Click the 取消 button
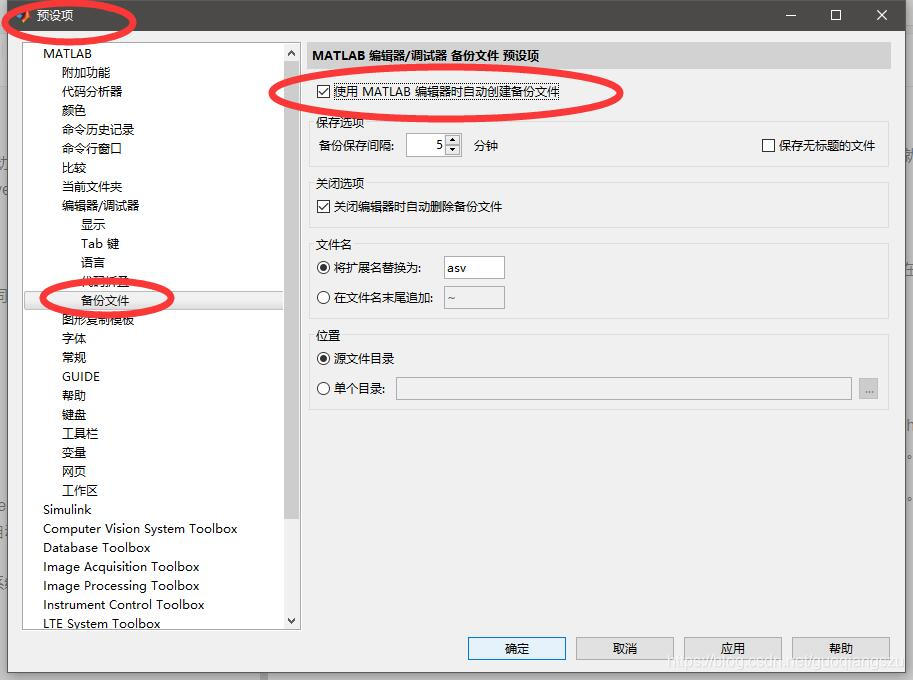The image size is (913, 680). 625,649
